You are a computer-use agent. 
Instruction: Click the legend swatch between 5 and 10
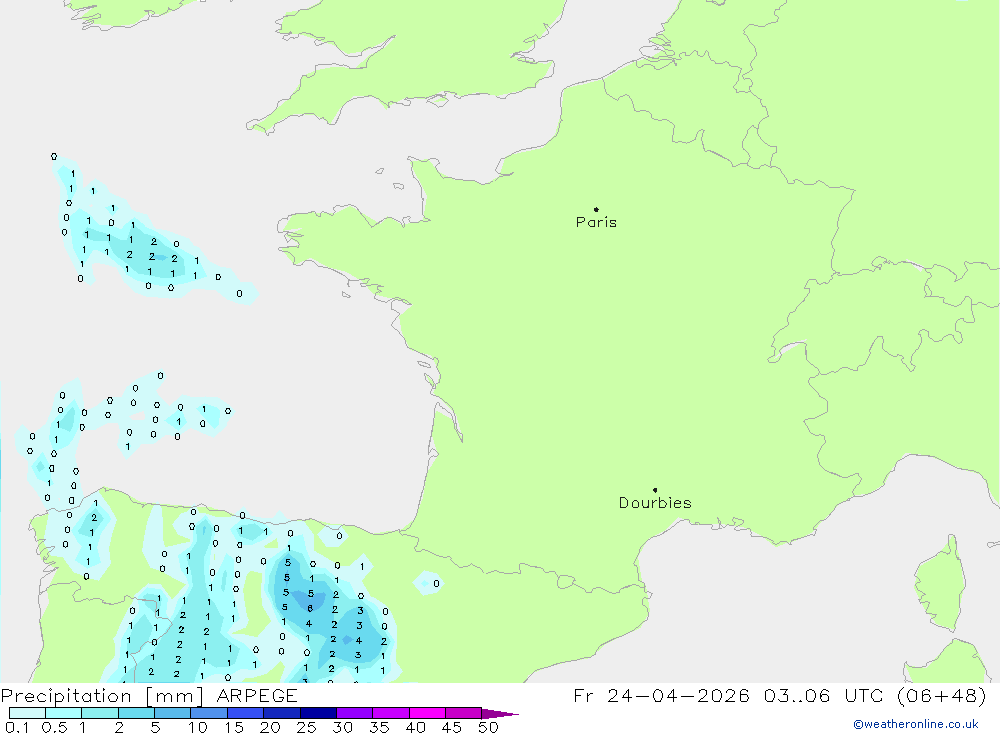pos(172,713)
